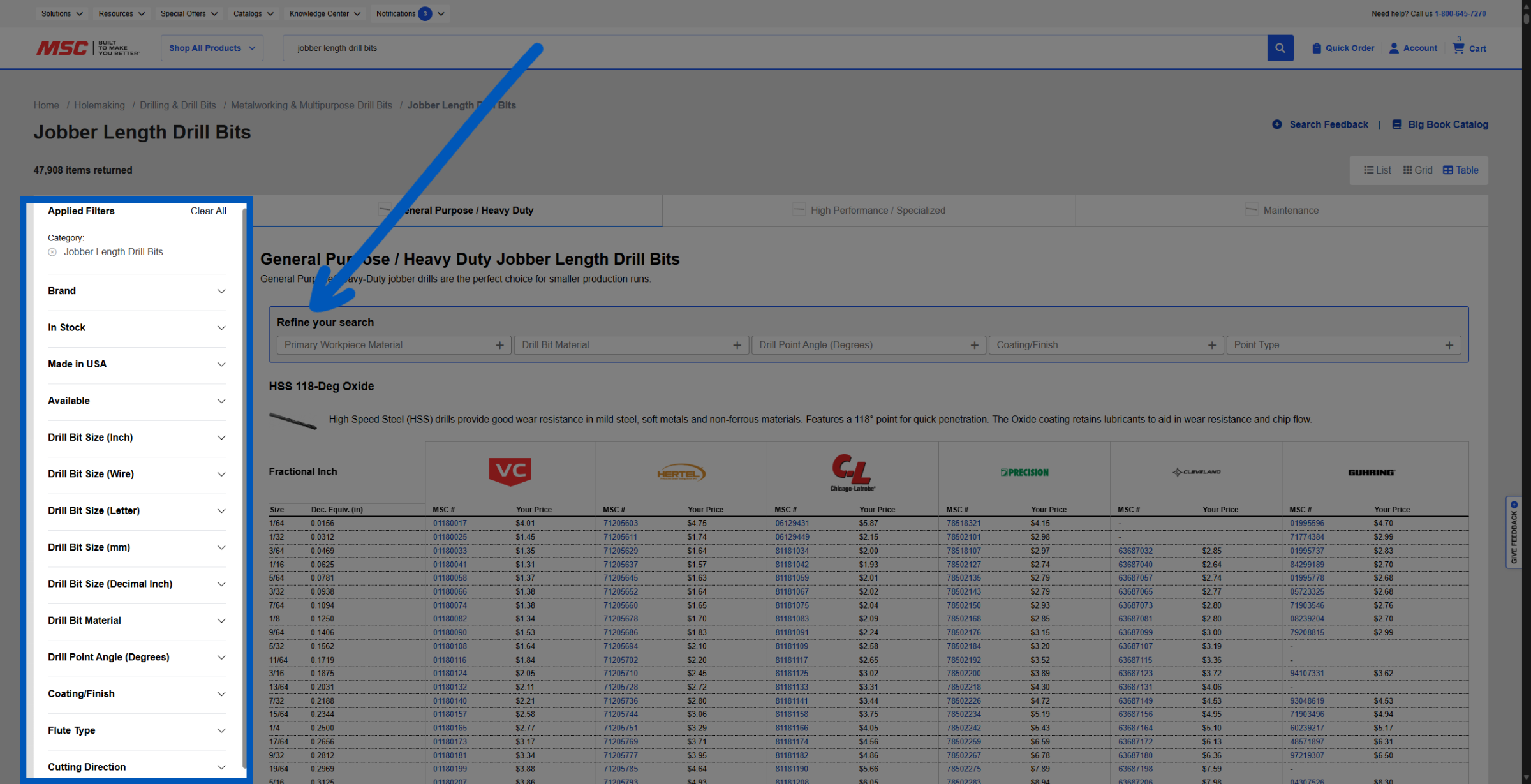Expand the Brand filter
Viewport: 1531px width, 784px height.
pyautogui.click(x=137, y=291)
